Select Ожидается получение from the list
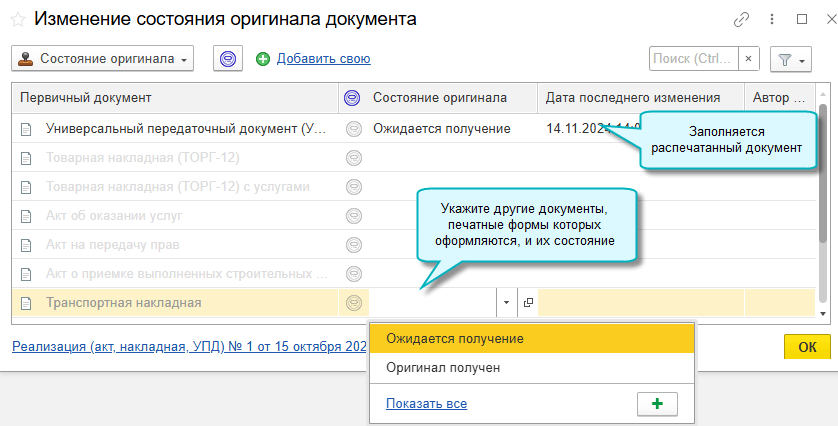This screenshot has width=838, height=426. coord(455,338)
